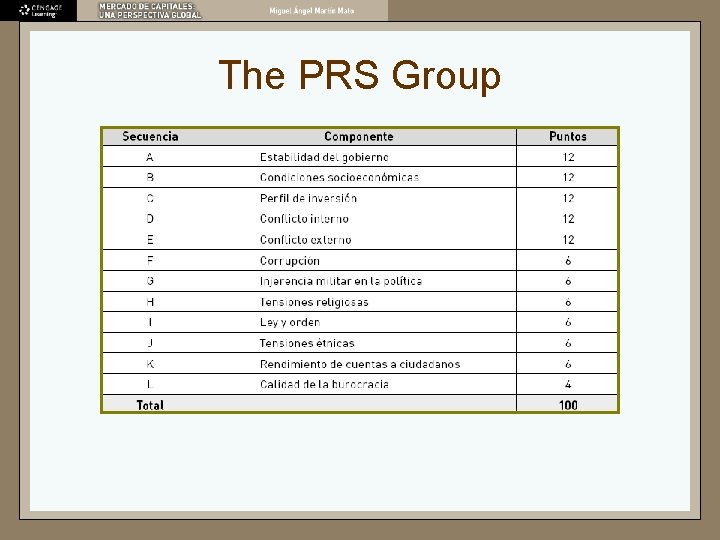Click sequence letter 'B'
The height and width of the screenshot is (540, 720).
click(x=150, y=177)
